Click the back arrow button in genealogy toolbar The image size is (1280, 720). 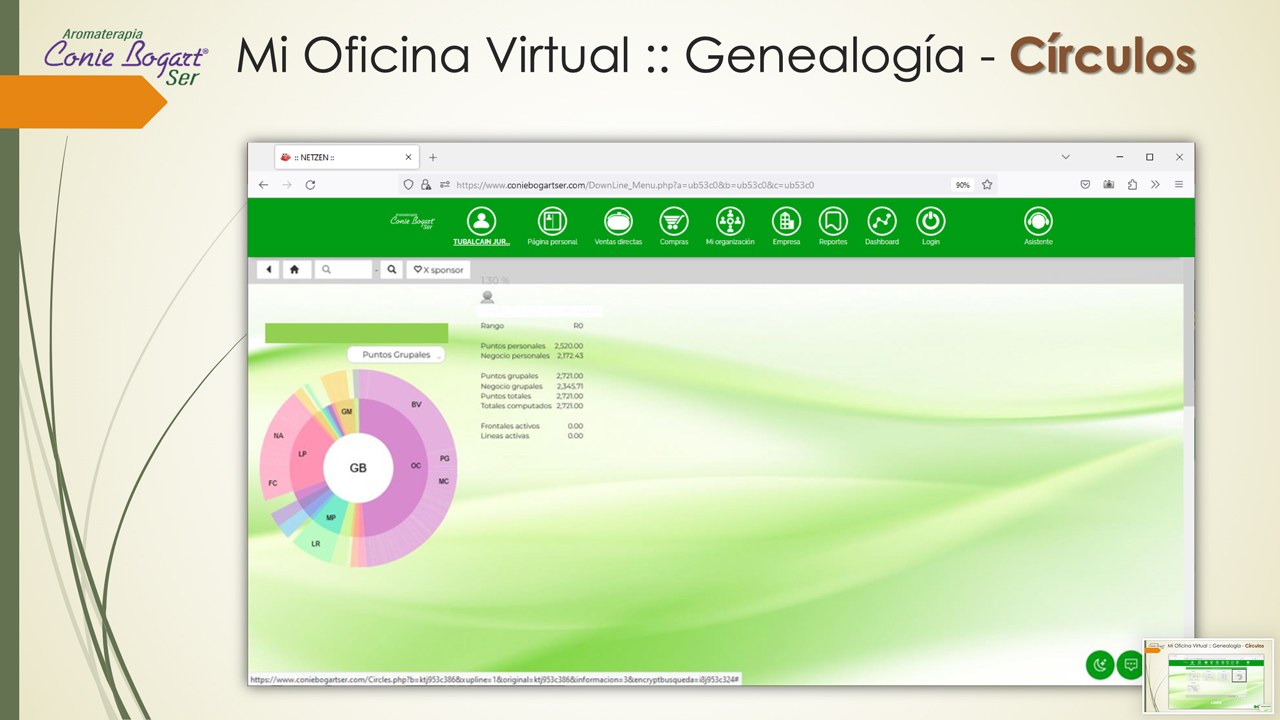tap(268, 270)
